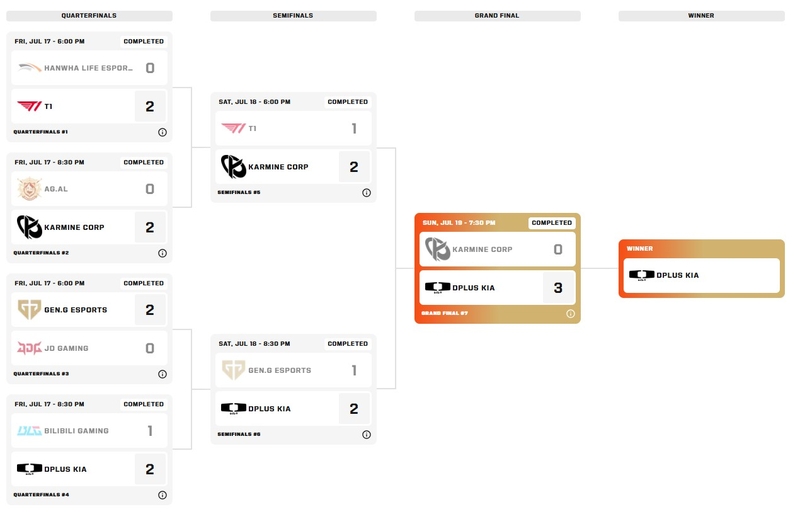Screen dimensions: 800x514
Task: Open info icon for Quarterfinals #1
Action: click(x=162, y=132)
